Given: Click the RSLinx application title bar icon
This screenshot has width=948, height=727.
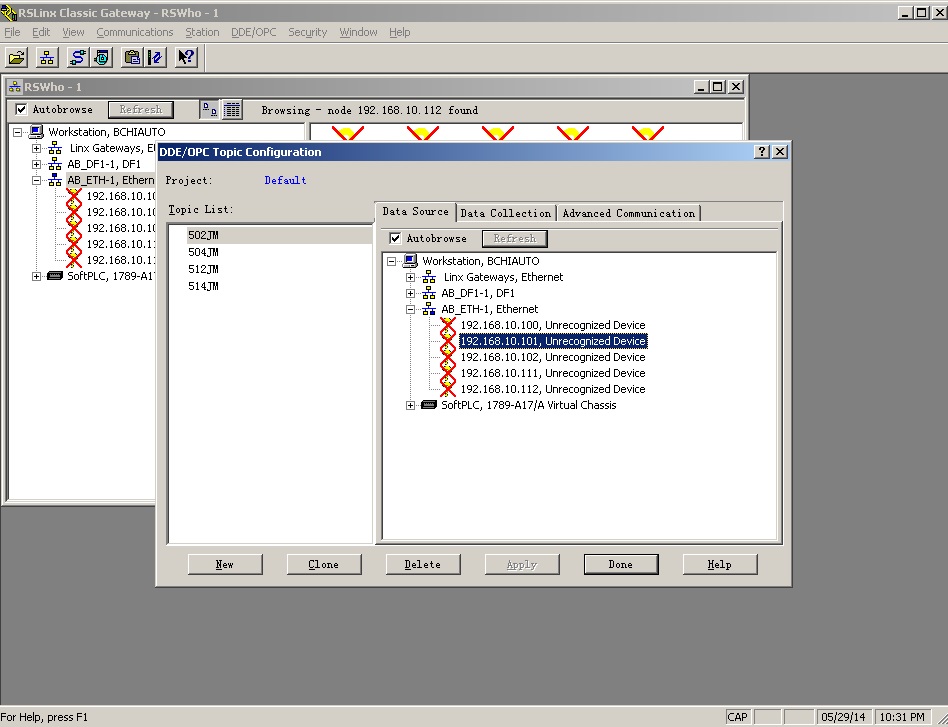Looking at the screenshot, I should pyautogui.click(x=8, y=13).
